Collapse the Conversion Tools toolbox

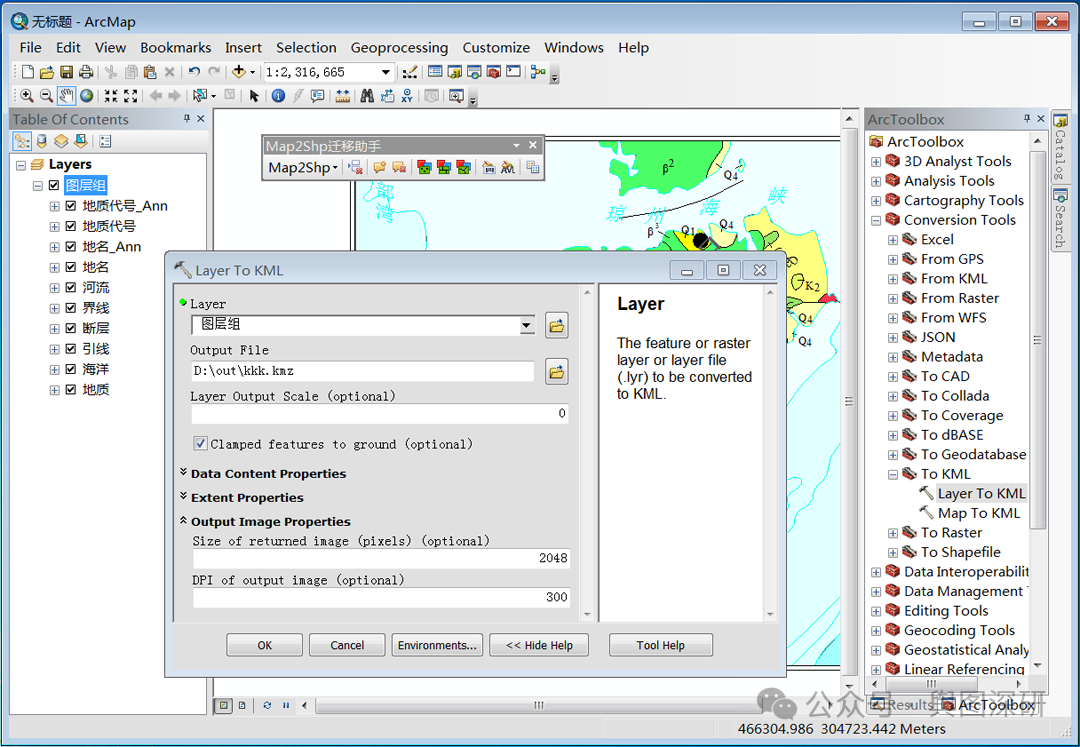(876, 220)
